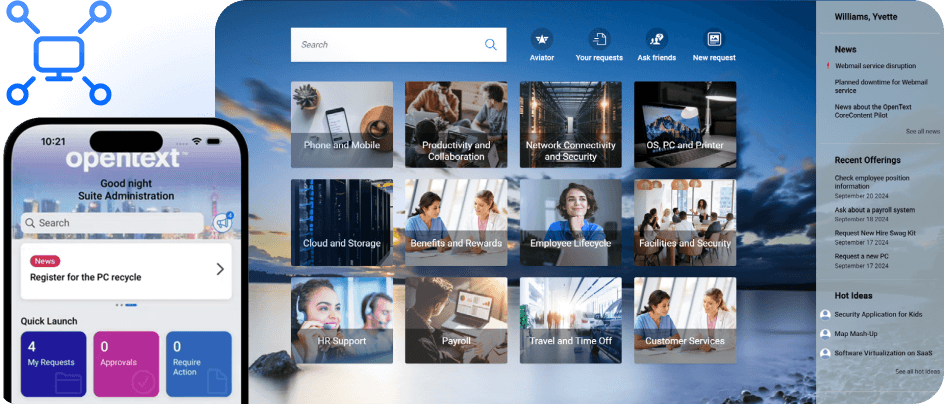Open the Facilities and Security tile
This screenshot has width=944, height=404.
tap(685, 222)
